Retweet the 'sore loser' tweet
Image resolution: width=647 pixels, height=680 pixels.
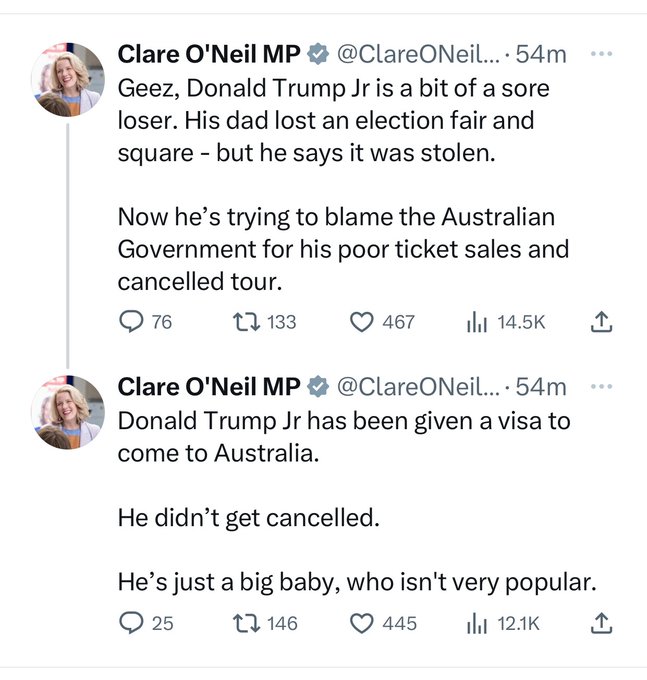[x=241, y=321]
